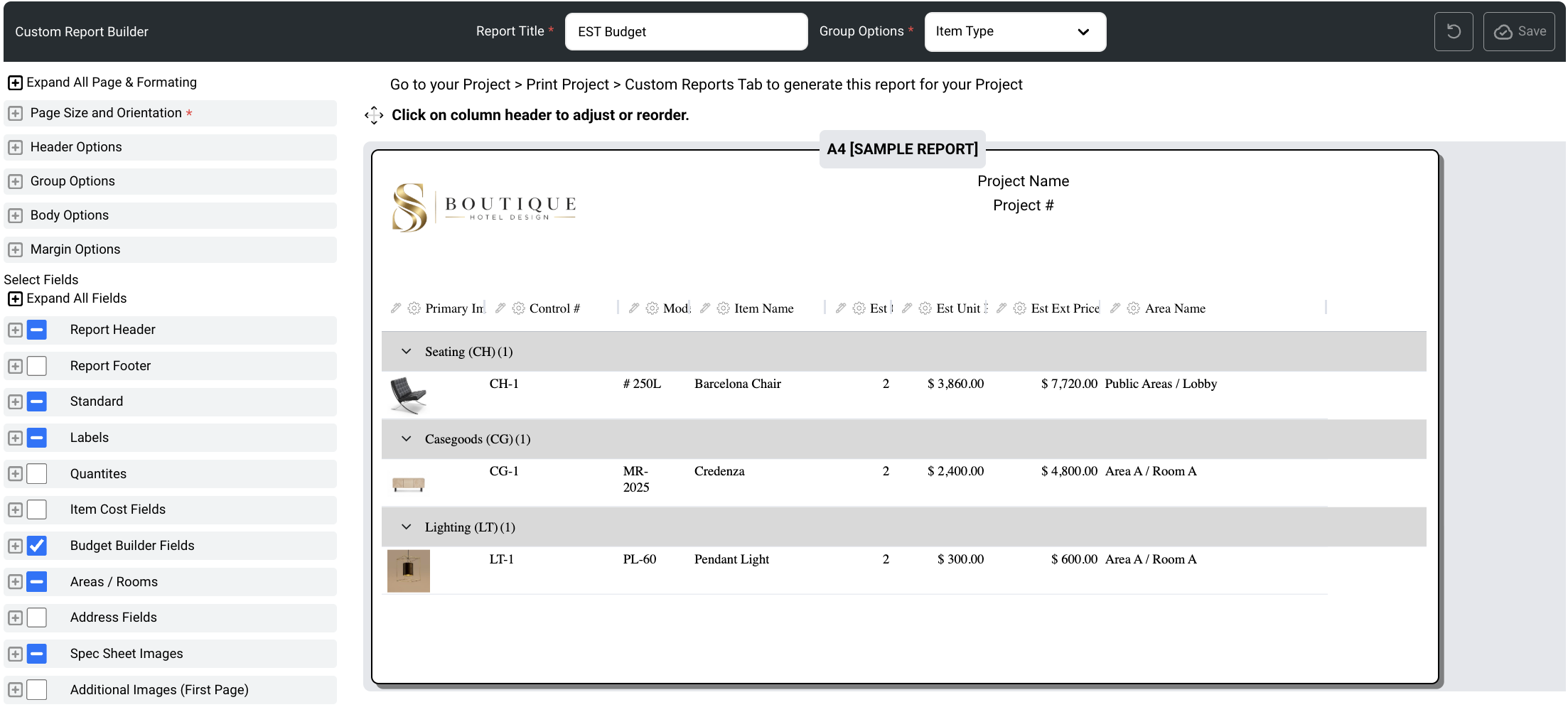Image resolution: width=1568 pixels, height=712 pixels.
Task: Open gear settings for Model column
Action: (653, 308)
